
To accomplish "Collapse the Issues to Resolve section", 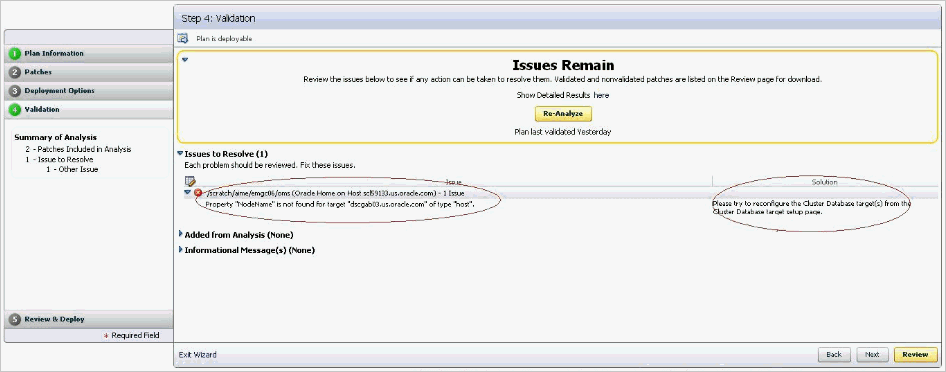I will pos(180,154).
